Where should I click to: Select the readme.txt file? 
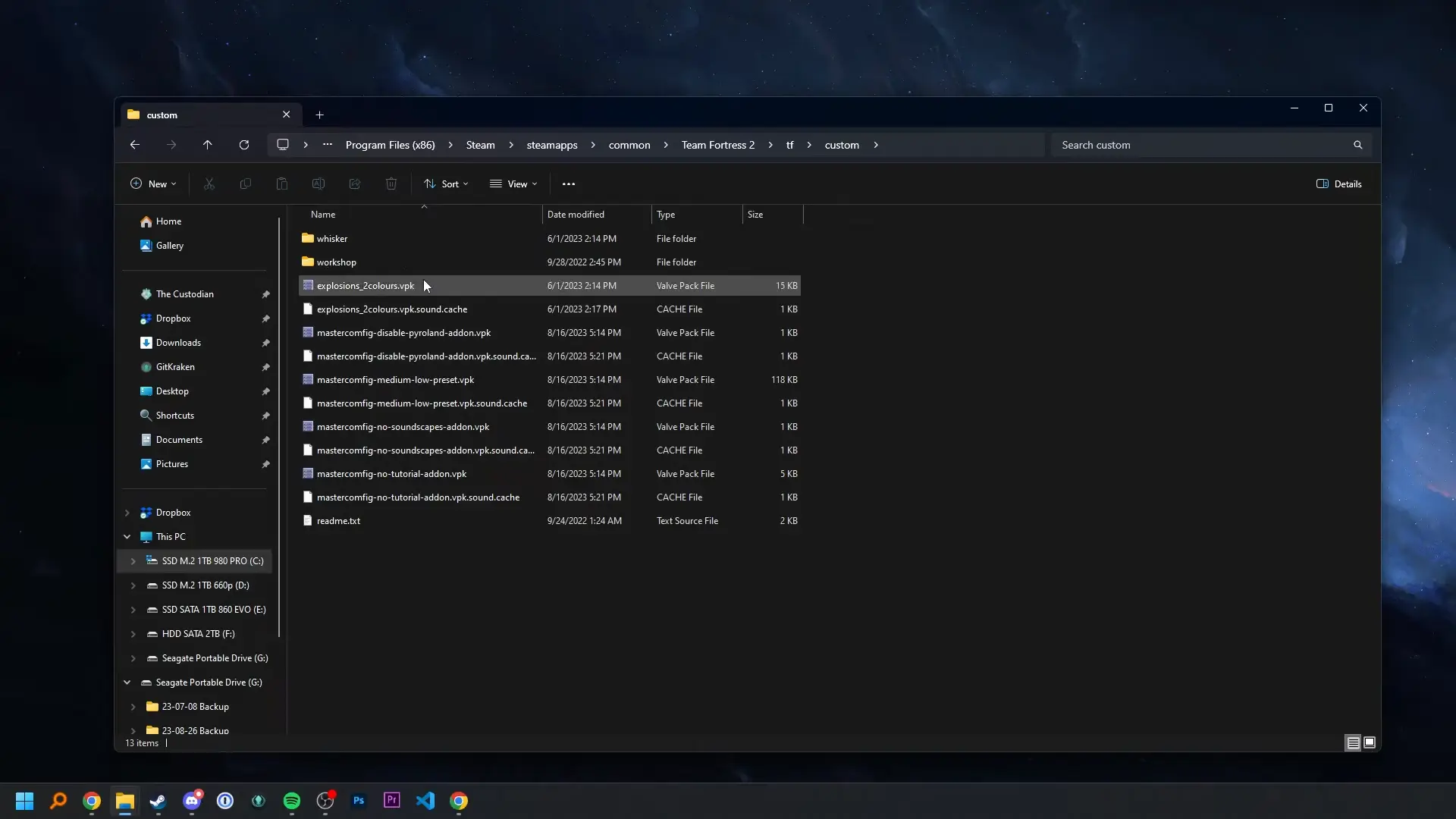tap(550, 521)
